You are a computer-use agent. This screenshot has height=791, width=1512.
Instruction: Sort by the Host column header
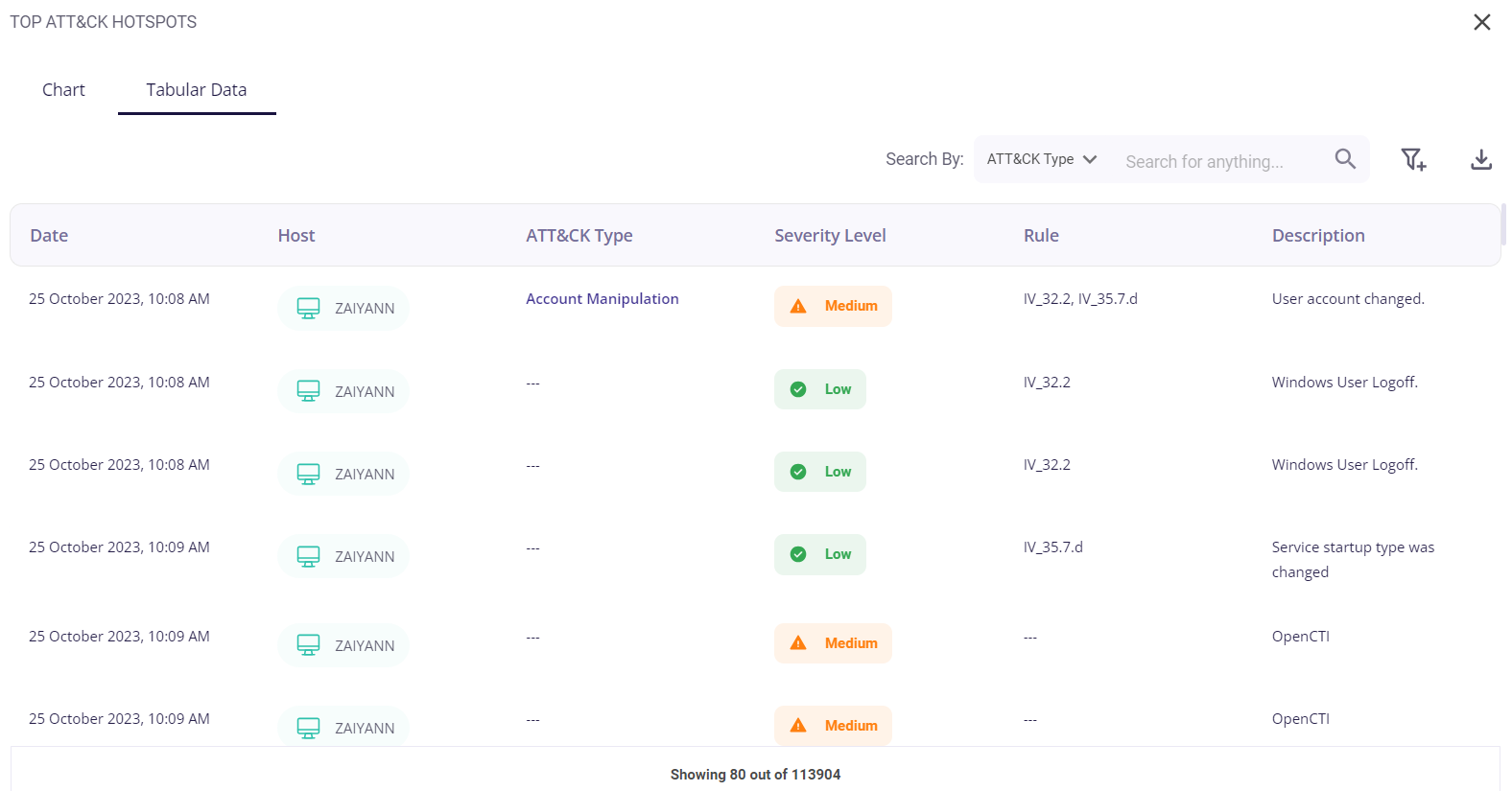296,236
